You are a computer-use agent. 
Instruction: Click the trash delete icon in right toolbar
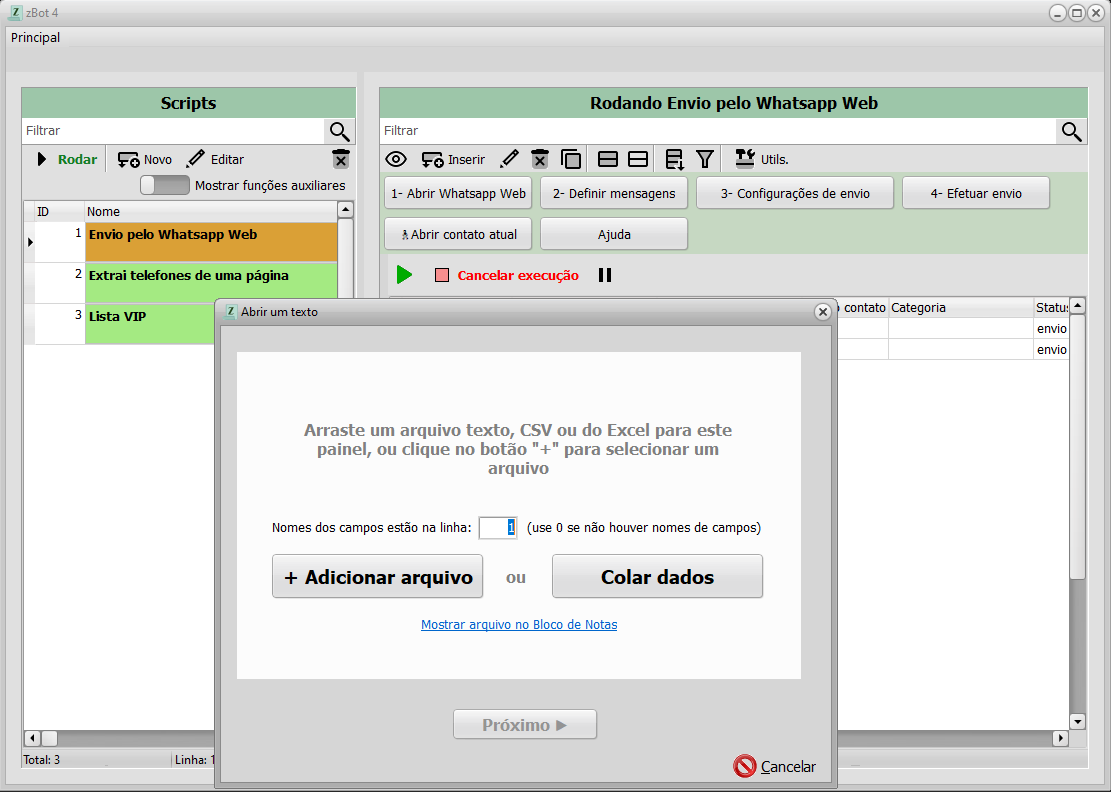click(x=540, y=159)
